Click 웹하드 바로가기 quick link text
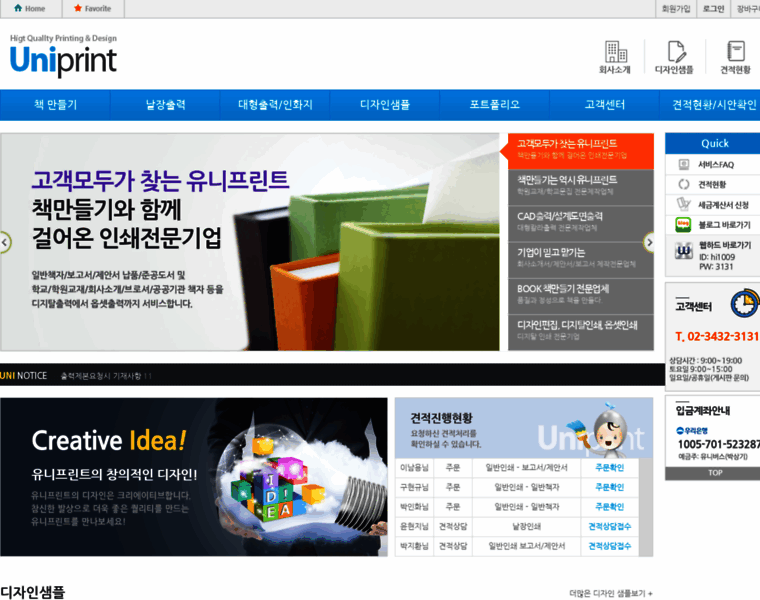The height and width of the screenshot is (600, 760). (x=725, y=245)
